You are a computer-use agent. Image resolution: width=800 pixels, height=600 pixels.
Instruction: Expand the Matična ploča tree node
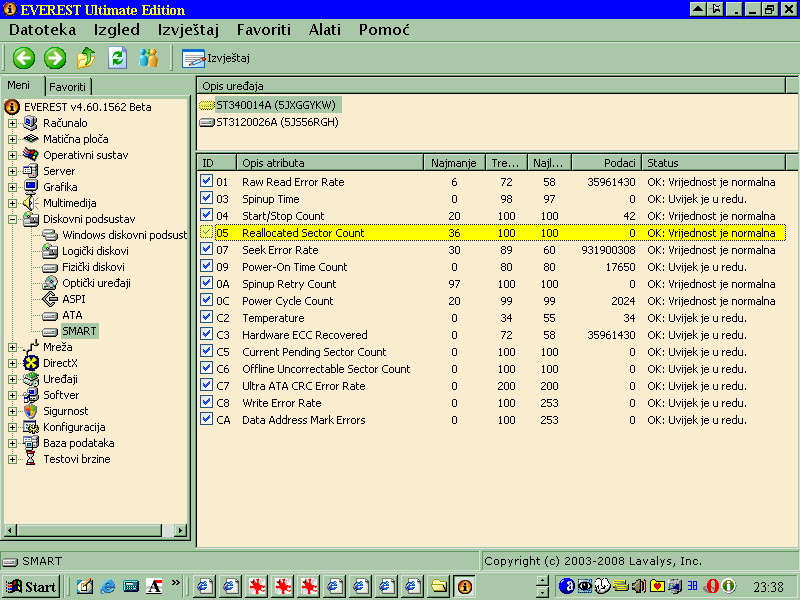point(13,139)
